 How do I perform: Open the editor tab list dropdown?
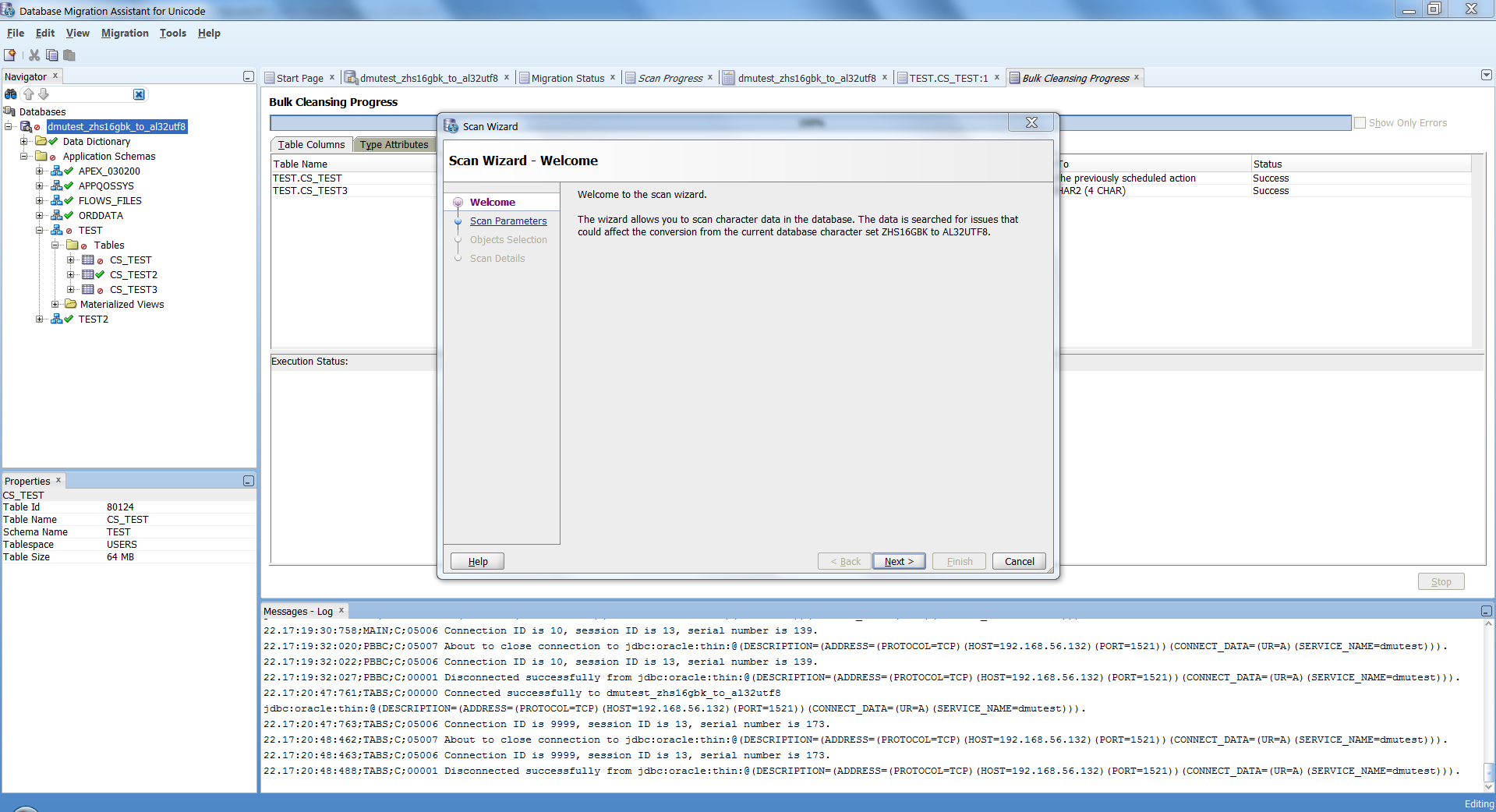1487,75
